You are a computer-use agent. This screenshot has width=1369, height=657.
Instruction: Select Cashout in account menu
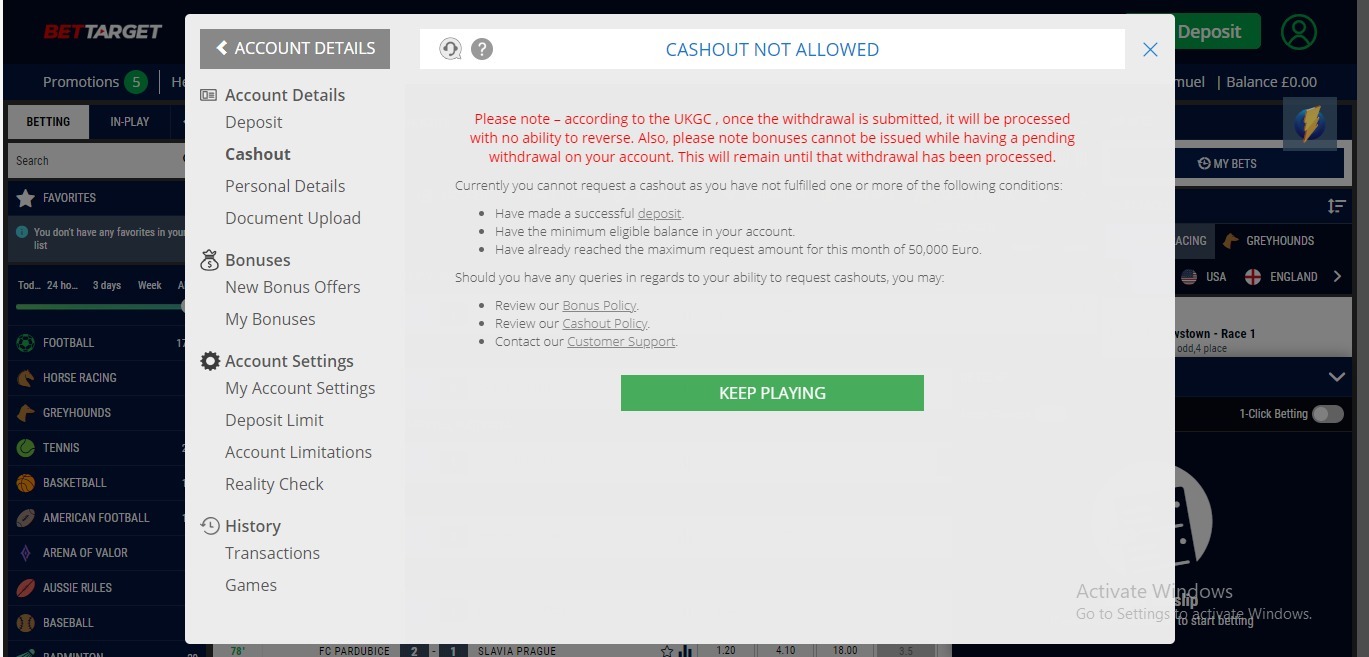[x=258, y=154]
